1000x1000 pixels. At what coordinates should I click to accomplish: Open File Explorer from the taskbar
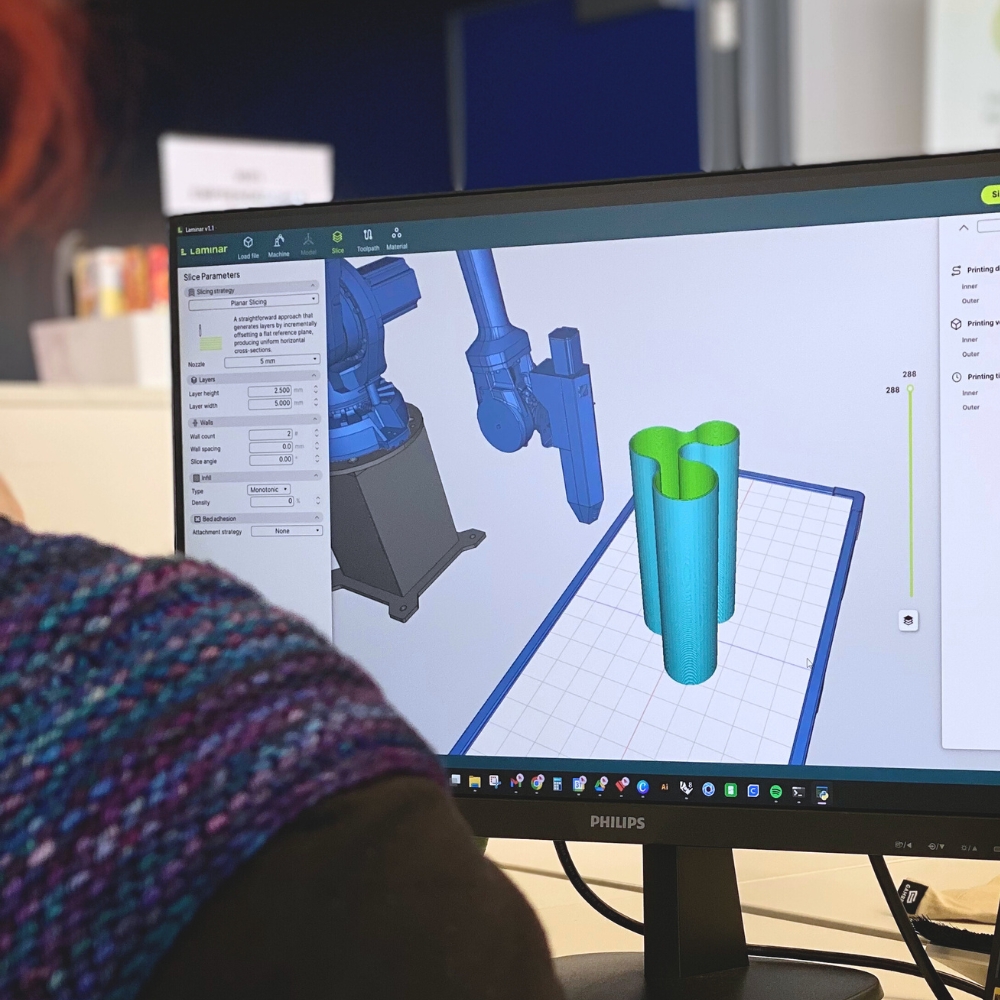click(x=474, y=783)
